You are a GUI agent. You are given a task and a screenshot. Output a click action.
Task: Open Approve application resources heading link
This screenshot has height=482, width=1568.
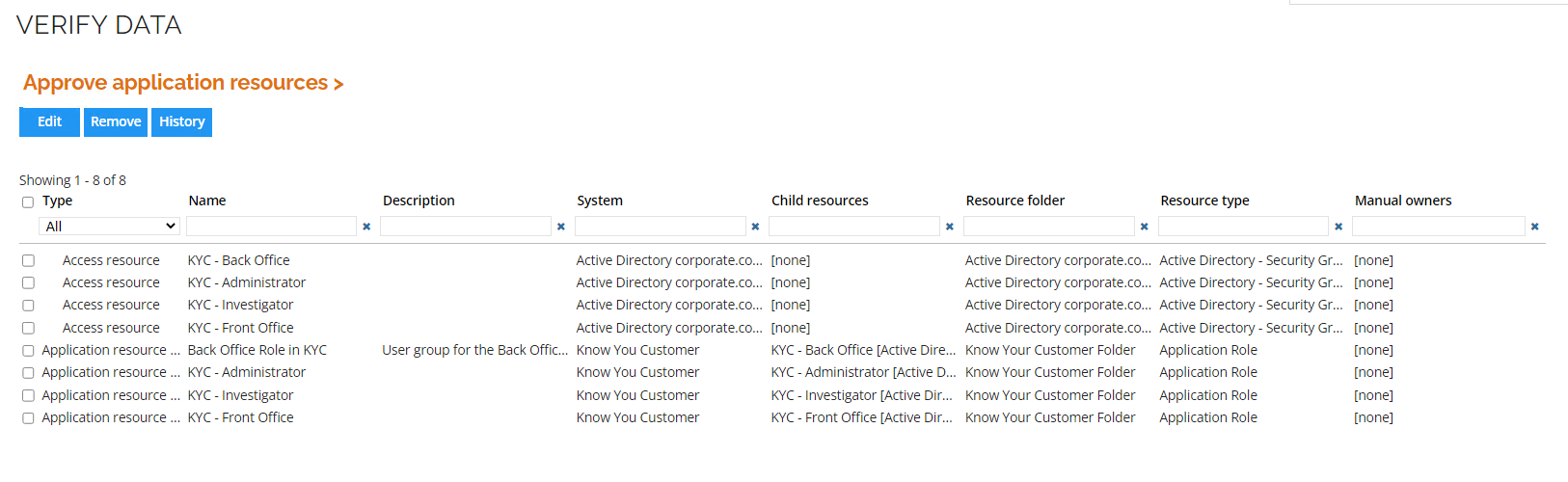(x=183, y=83)
